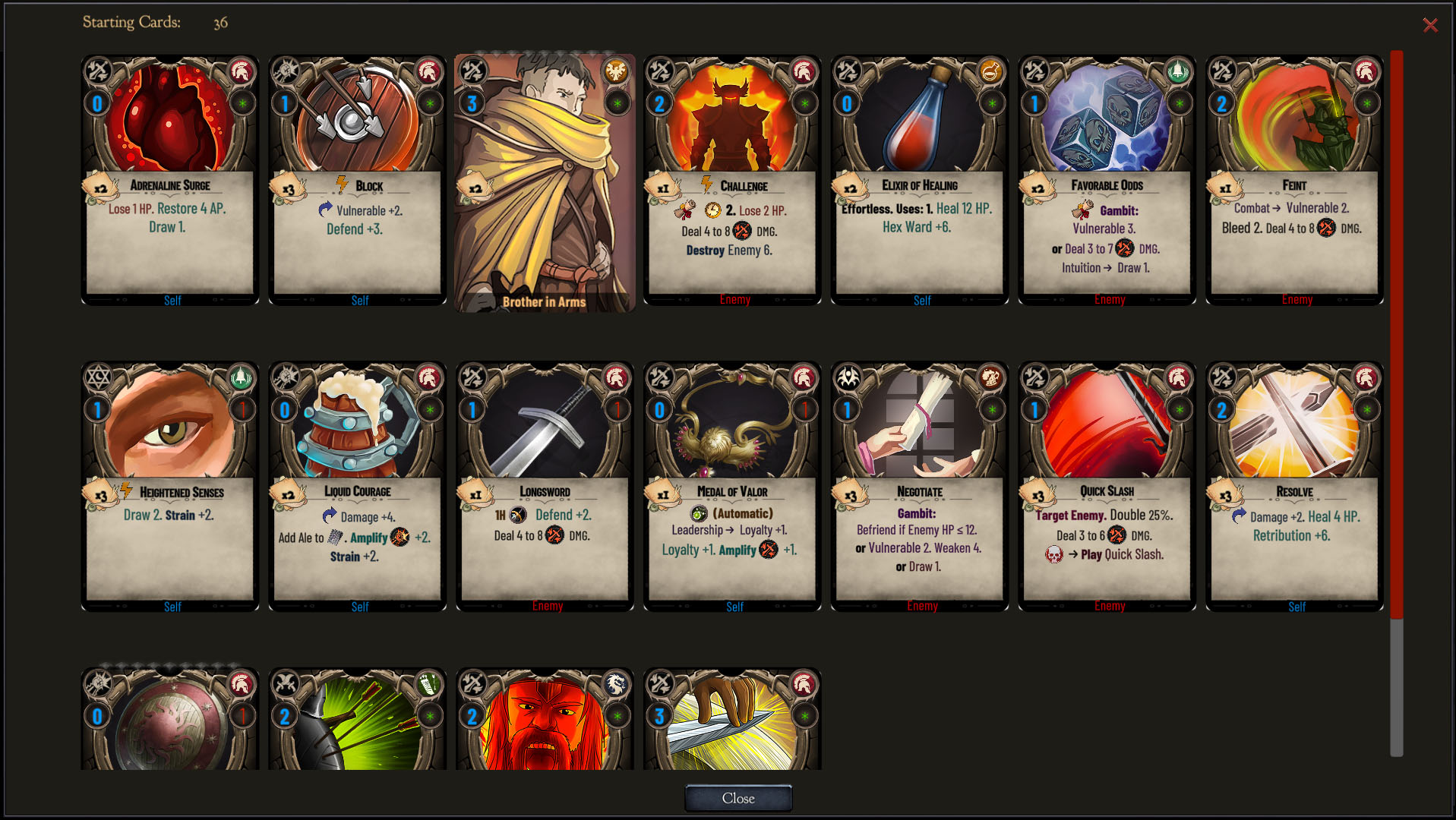Viewport: 1456px width, 820px height.
Task: Close the card list with red X
Action: (1430, 25)
